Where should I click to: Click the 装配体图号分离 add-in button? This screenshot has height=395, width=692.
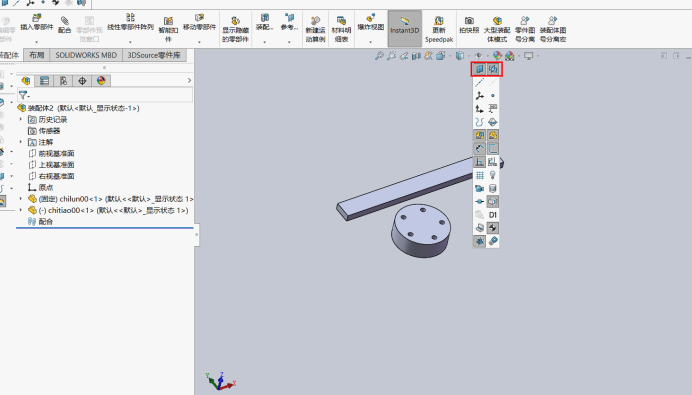(x=553, y=29)
